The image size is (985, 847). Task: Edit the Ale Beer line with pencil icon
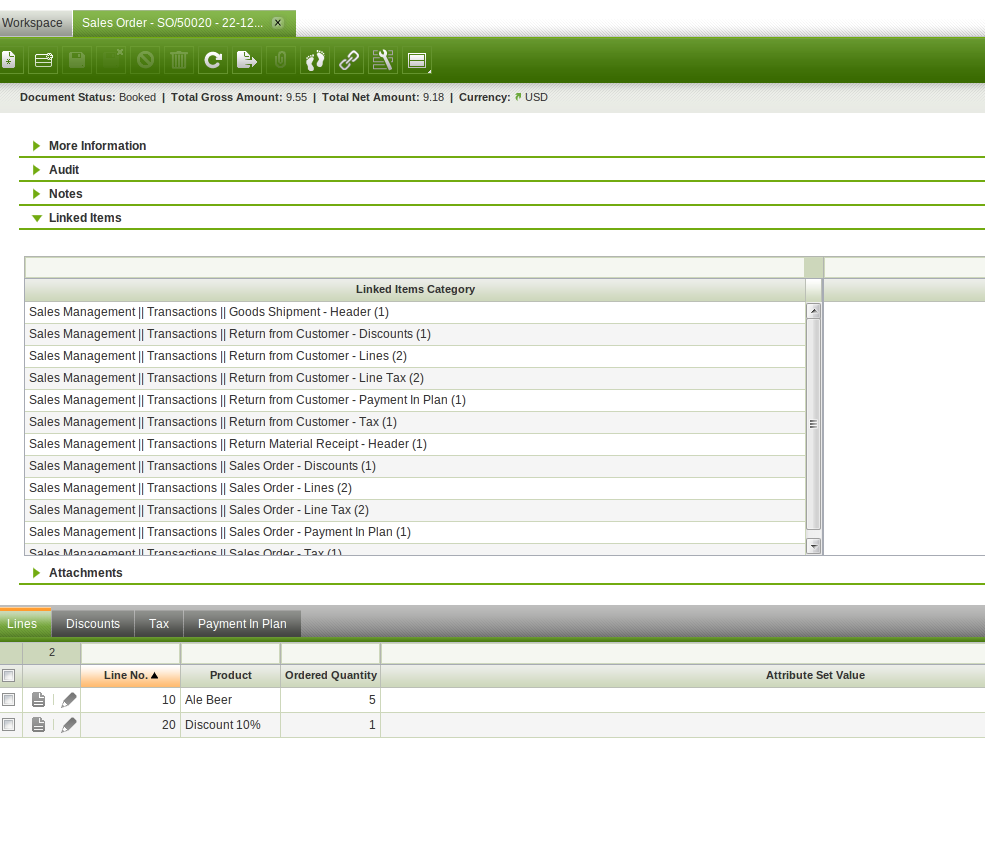coord(68,700)
